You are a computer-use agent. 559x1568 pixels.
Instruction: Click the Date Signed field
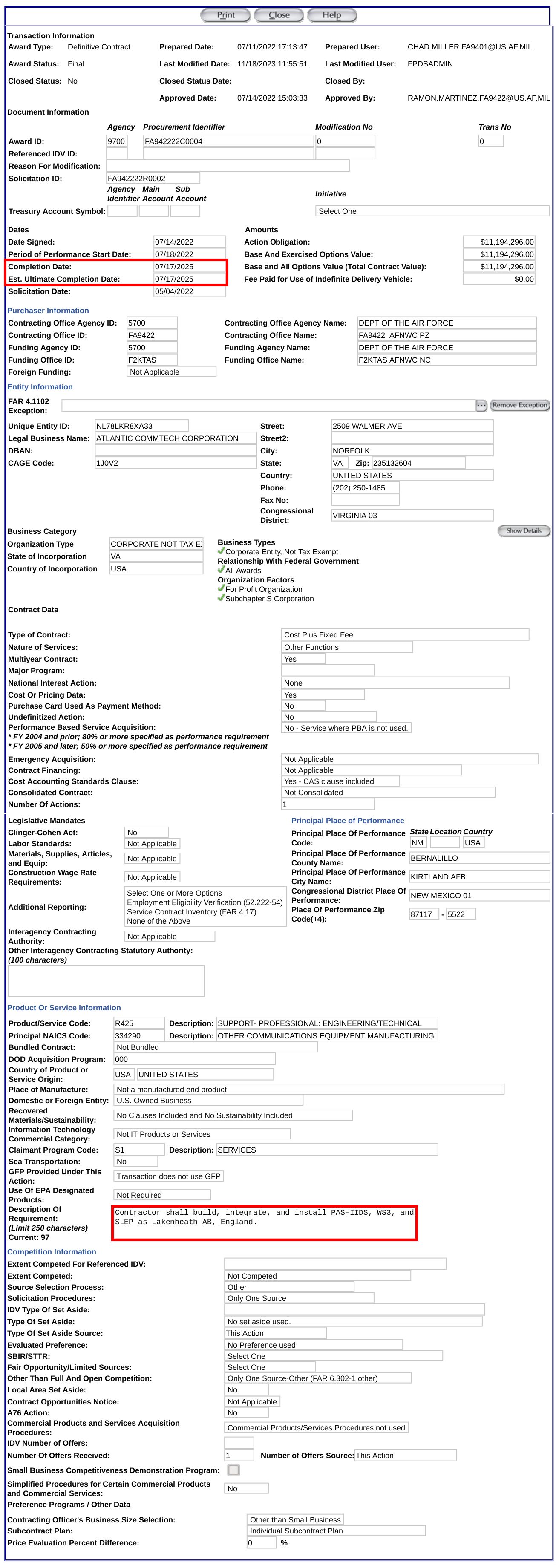(x=189, y=242)
